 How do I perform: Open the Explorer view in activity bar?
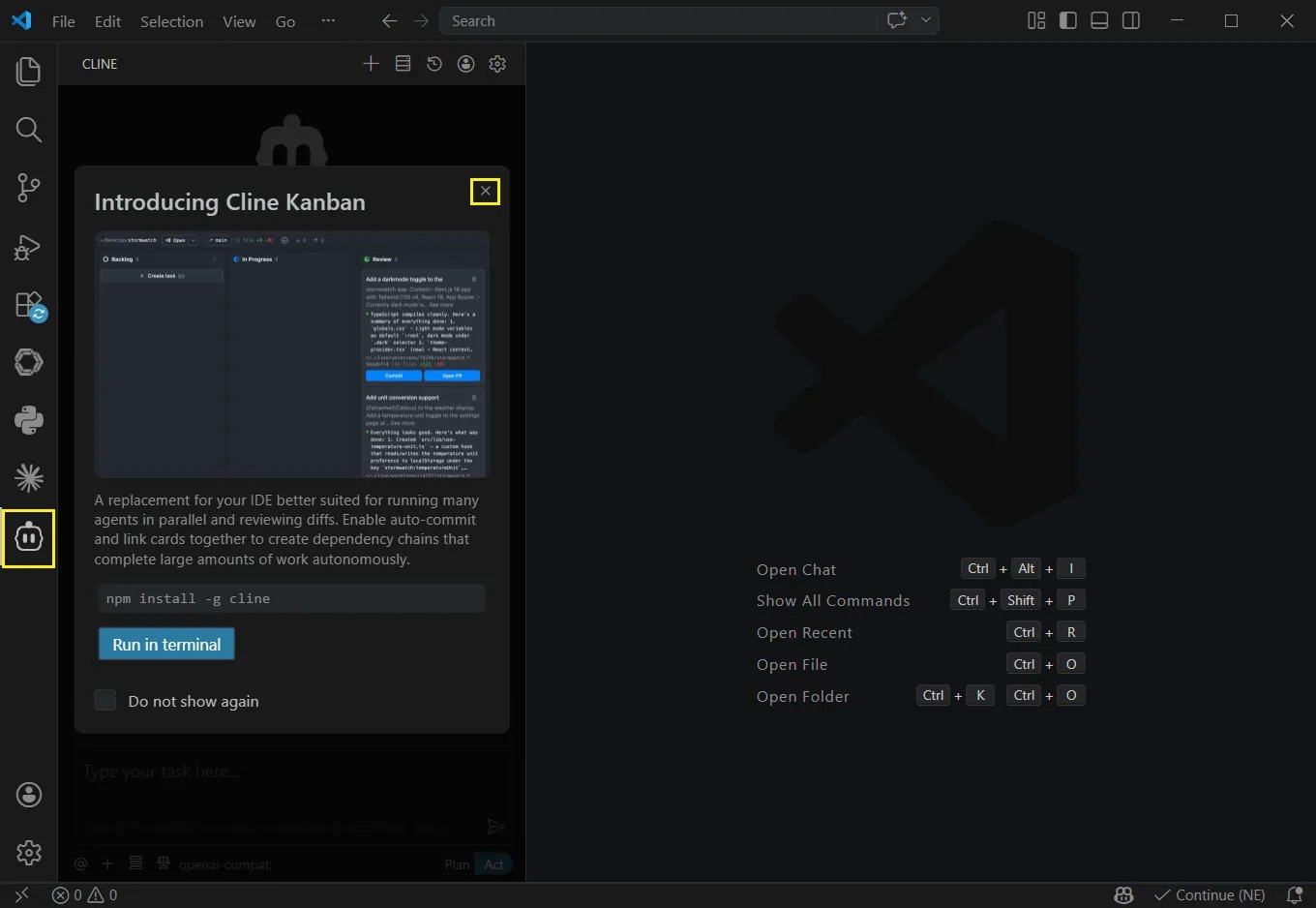pos(29,71)
